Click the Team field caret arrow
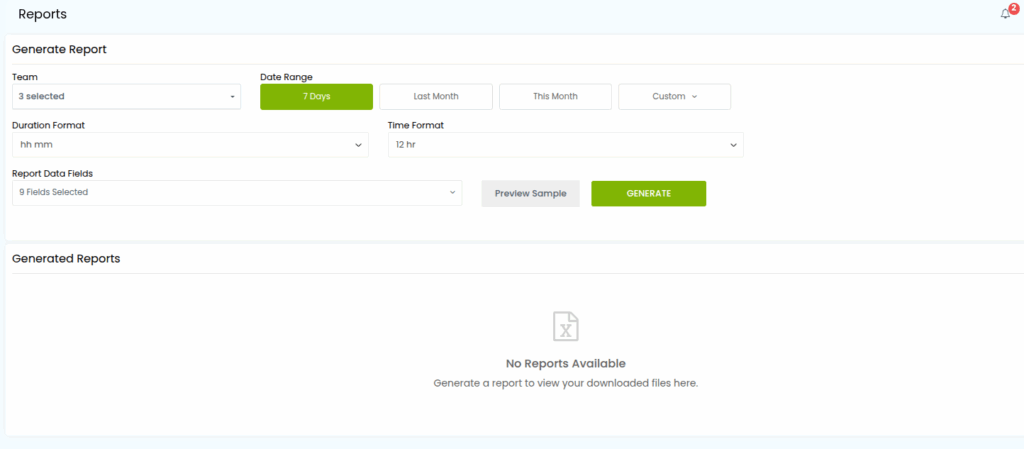The width and height of the screenshot is (1024, 449). coord(232,97)
